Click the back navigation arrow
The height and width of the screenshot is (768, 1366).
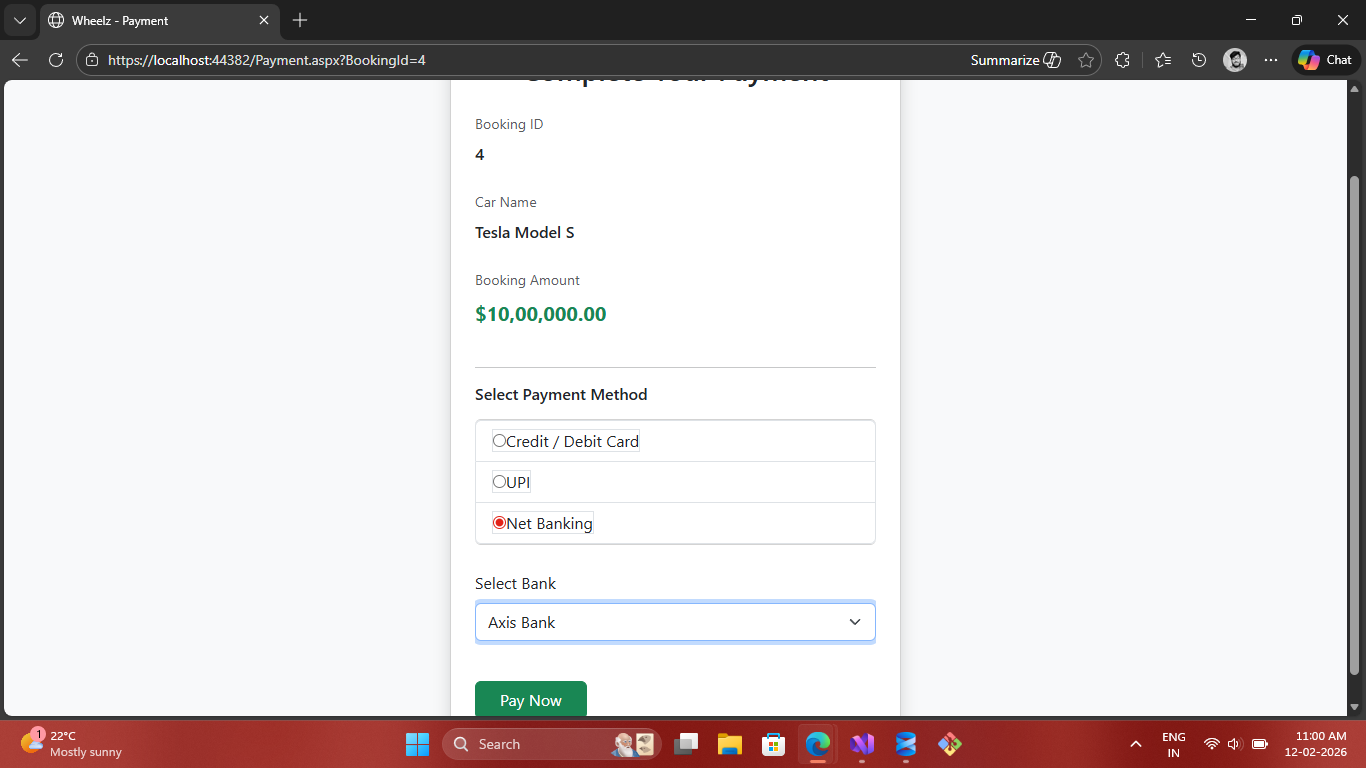pyautogui.click(x=20, y=60)
